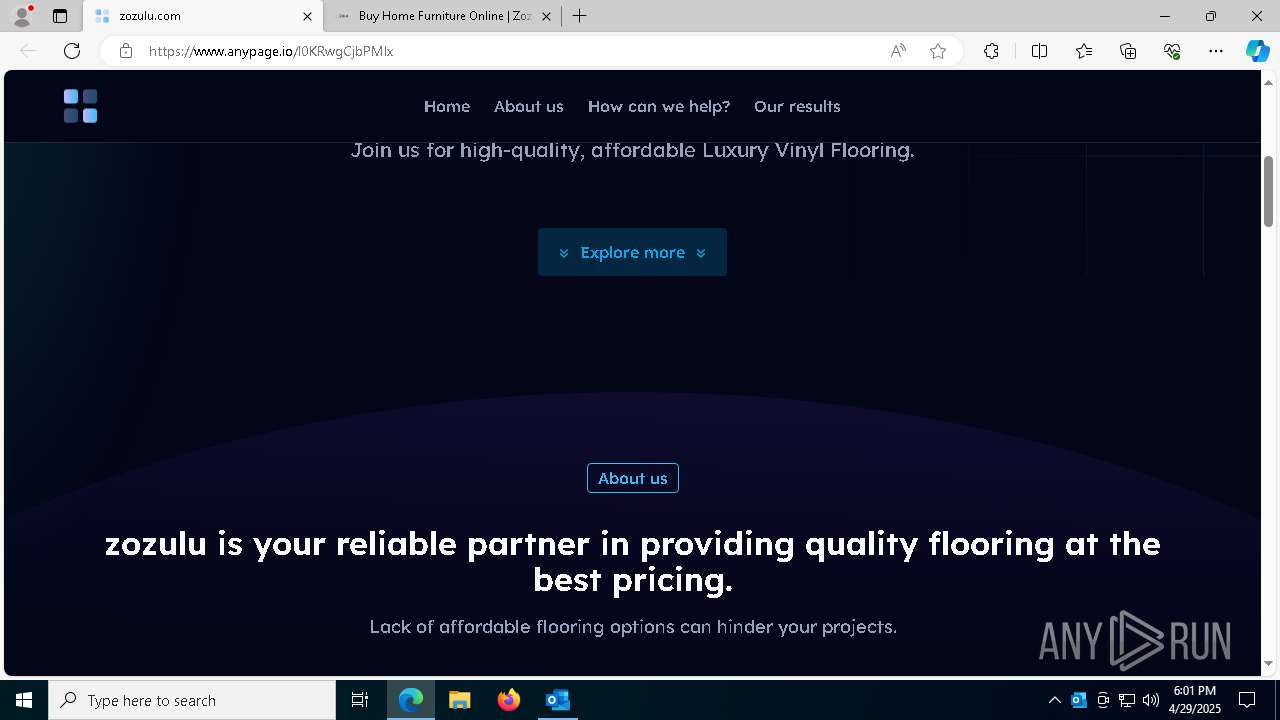Toggle split screen view icon
Screen dimensions: 1280x720
coord(1039,51)
